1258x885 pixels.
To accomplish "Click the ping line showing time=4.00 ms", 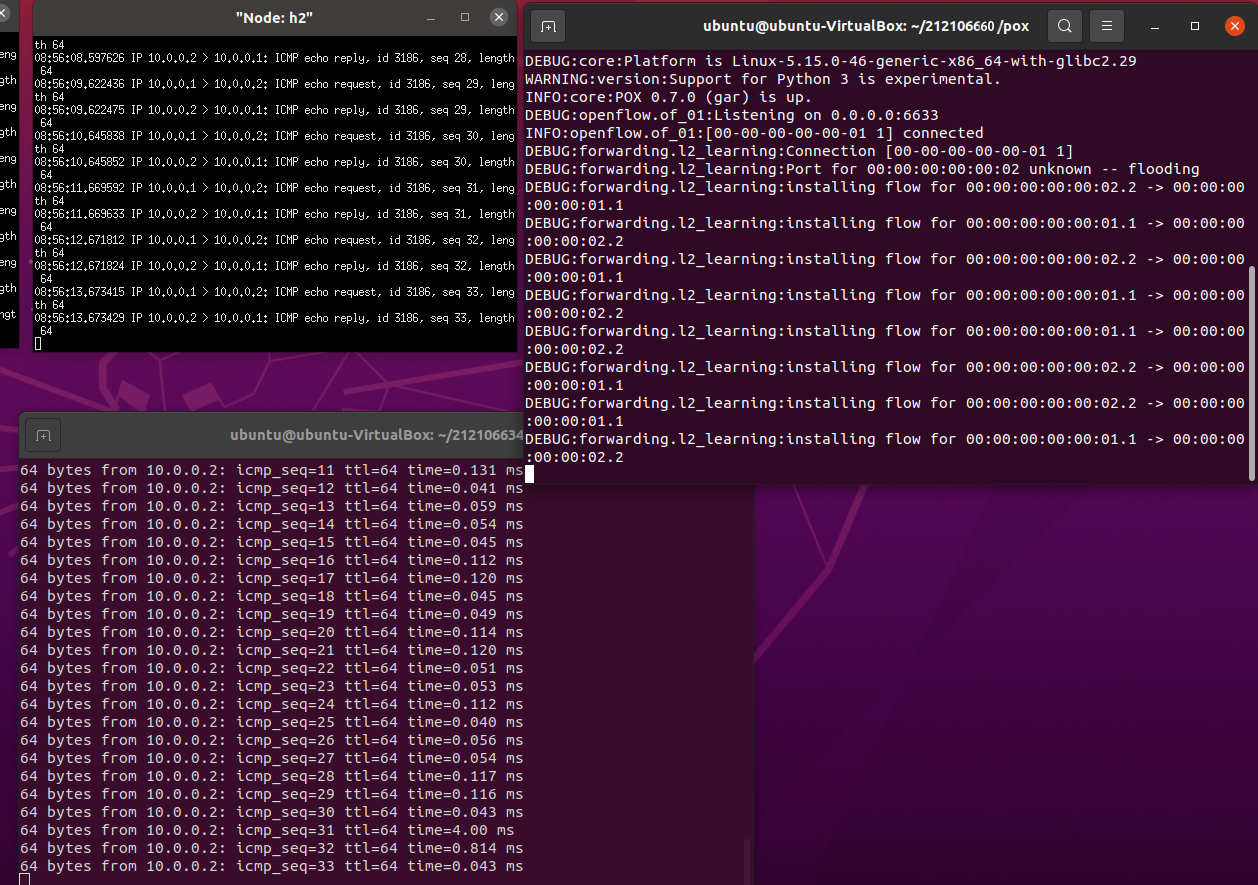I will point(267,830).
